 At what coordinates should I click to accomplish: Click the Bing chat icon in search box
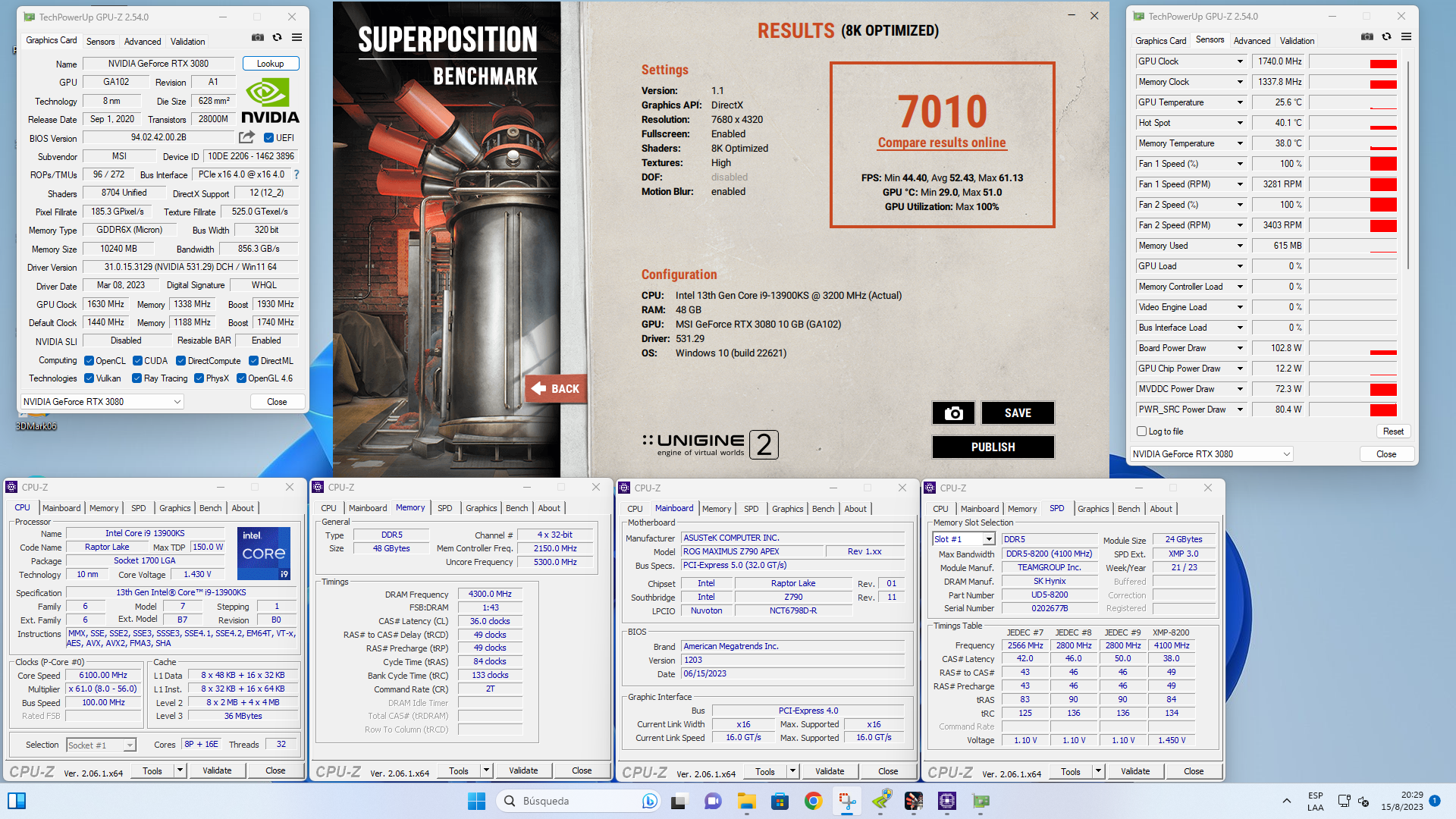(649, 801)
